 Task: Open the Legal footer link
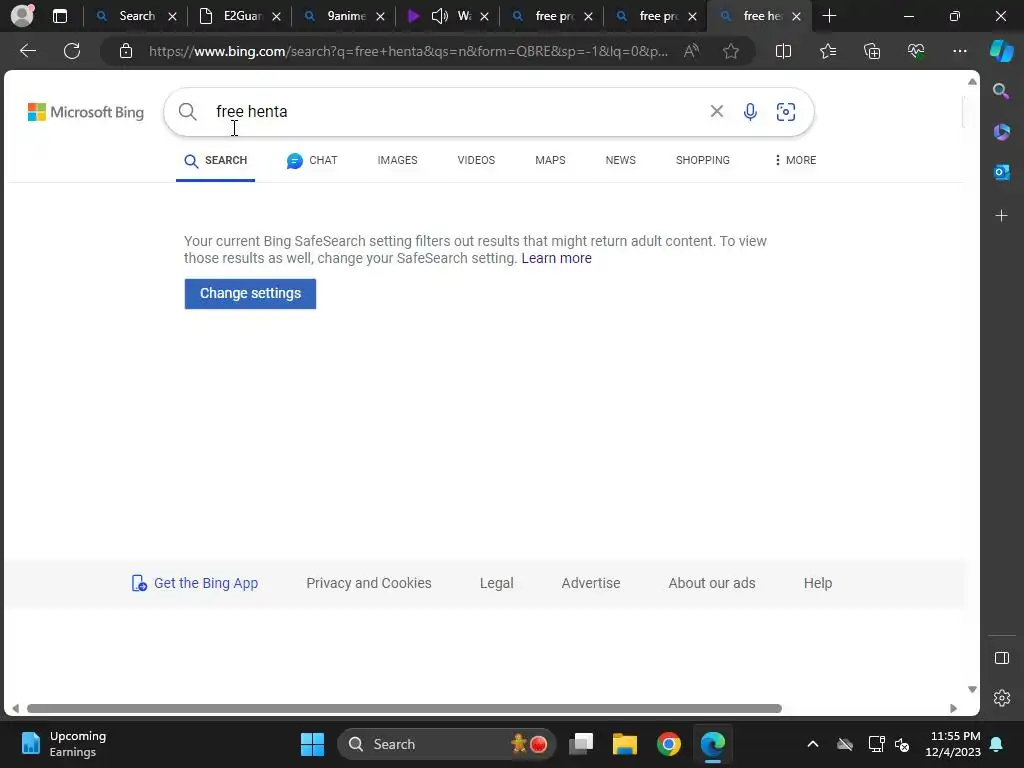pos(496,583)
